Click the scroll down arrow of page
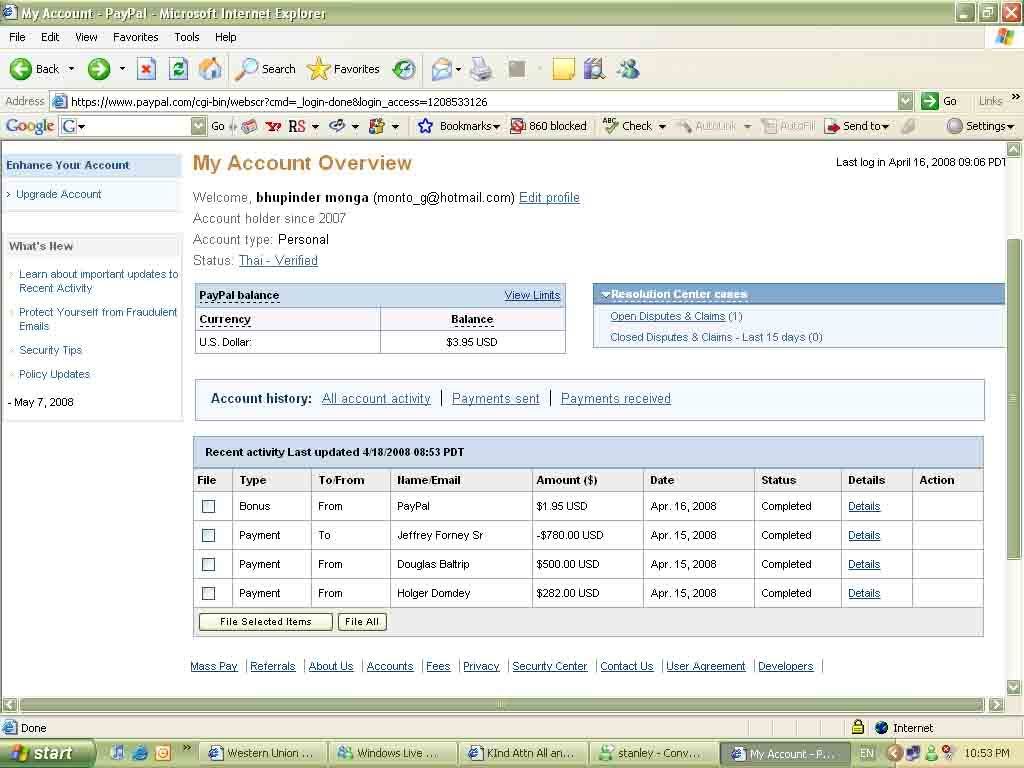This screenshot has height=768, width=1024. pyautogui.click(x=1014, y=686)
